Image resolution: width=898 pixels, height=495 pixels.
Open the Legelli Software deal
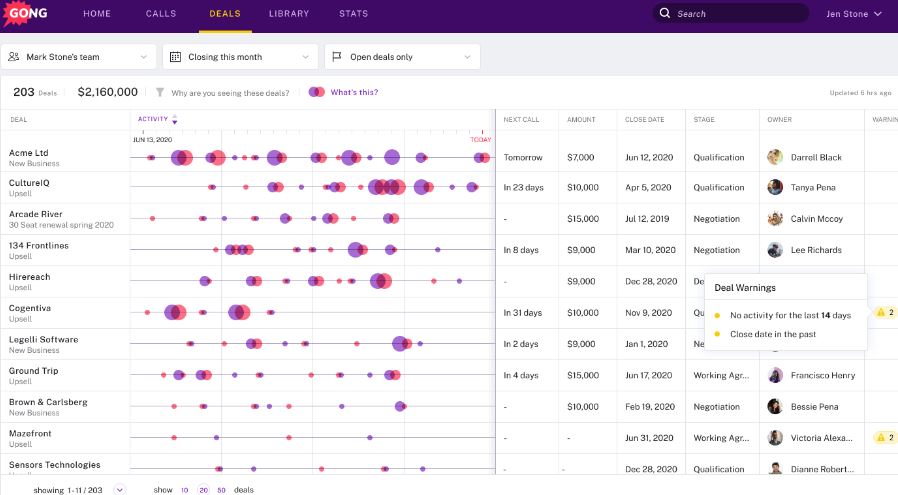[44, 339]
